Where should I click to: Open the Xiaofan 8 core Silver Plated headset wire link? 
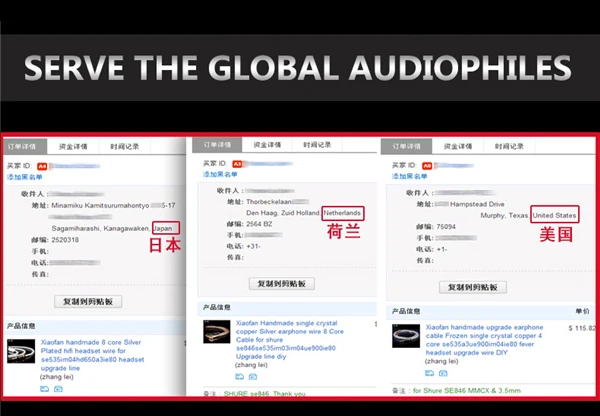point(92,355)
